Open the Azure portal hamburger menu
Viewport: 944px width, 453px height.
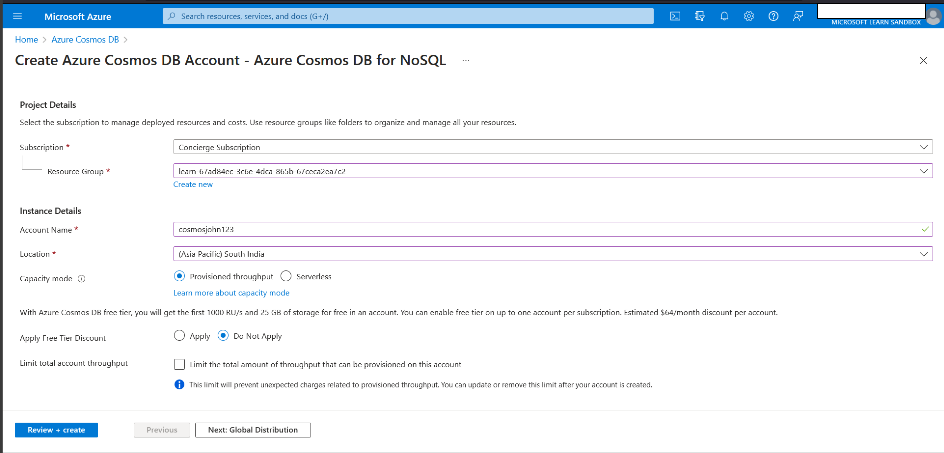click(17, 16)
